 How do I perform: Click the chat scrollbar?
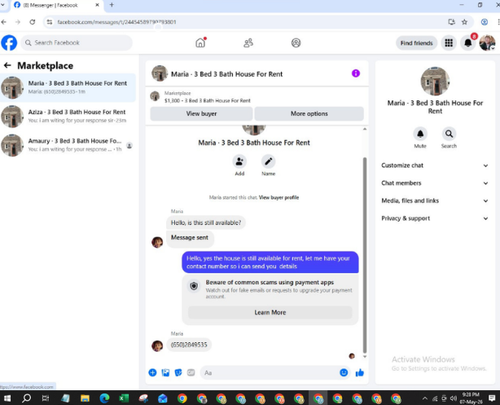click(365, 255)
